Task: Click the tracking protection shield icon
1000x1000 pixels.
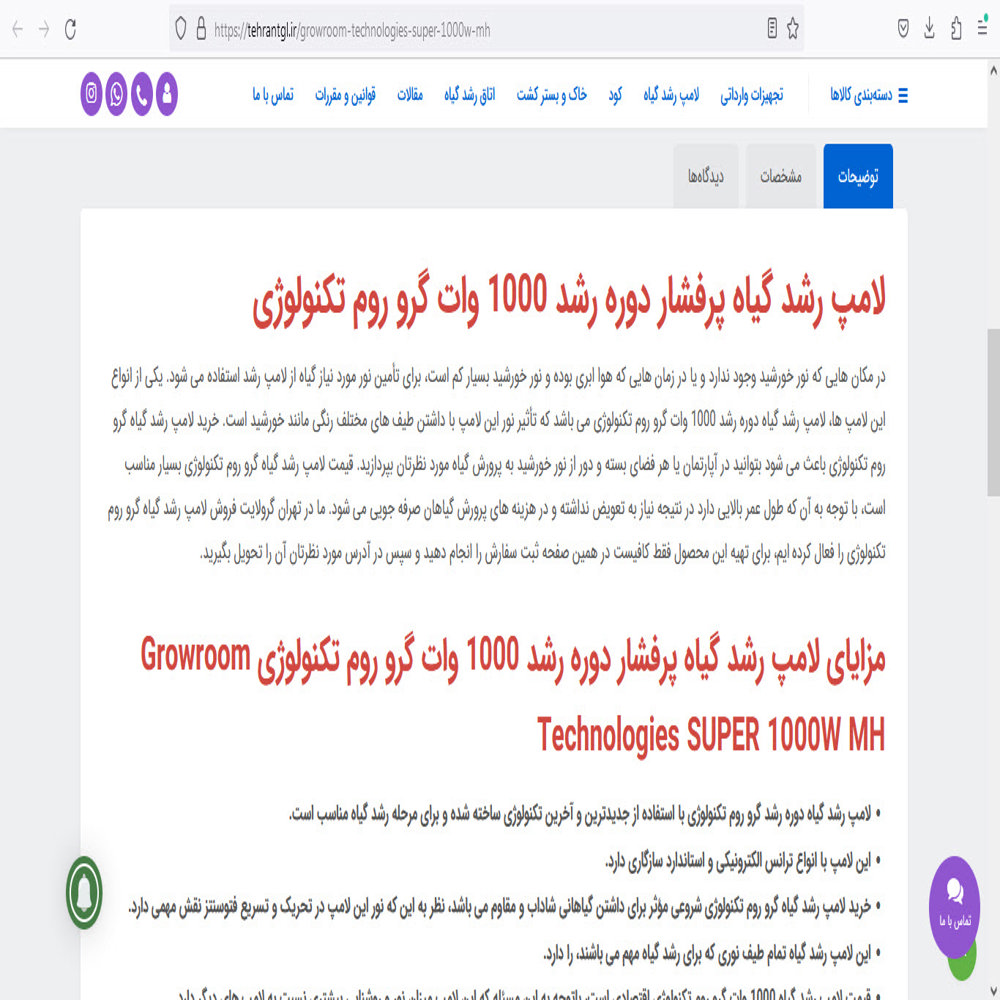Action: coord(181,29)
